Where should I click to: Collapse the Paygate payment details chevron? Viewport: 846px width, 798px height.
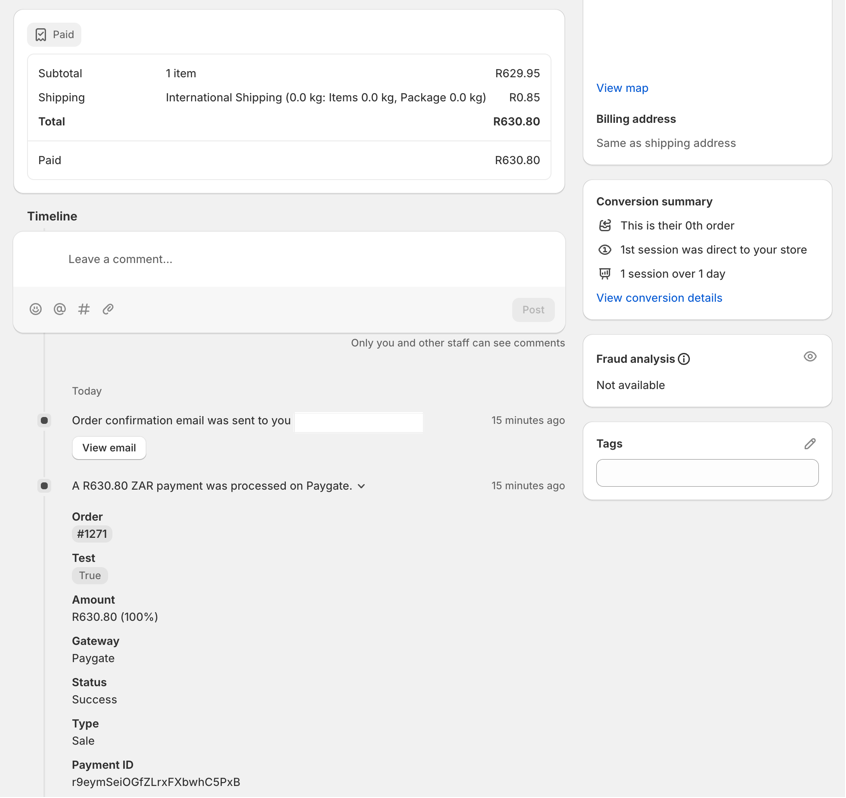(361, 486)
